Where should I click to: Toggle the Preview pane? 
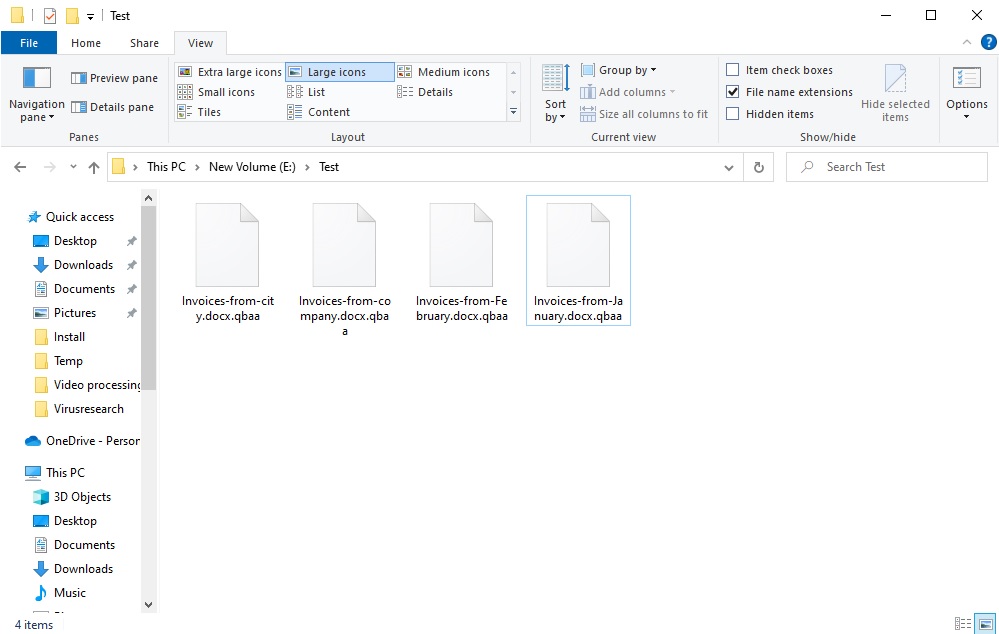114,78
